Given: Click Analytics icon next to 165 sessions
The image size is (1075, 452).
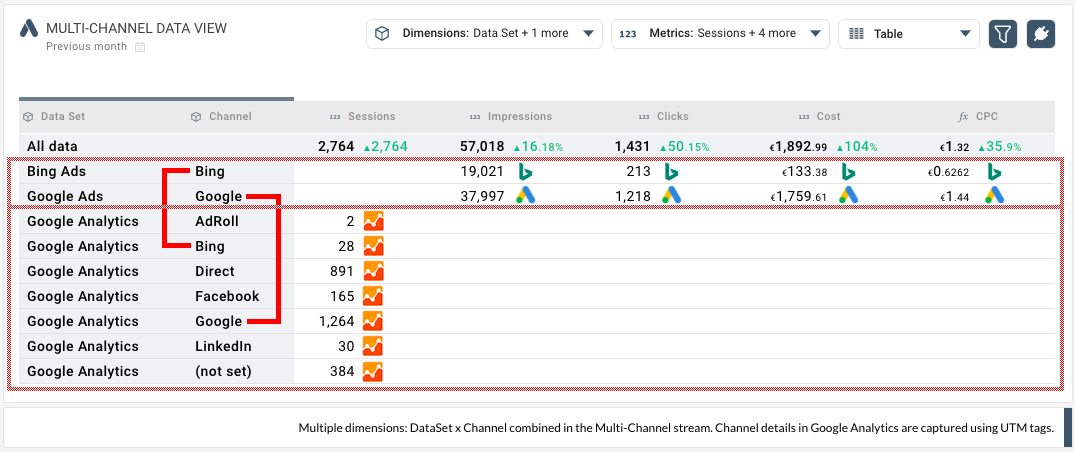Looking at the screenshot, I should coord(373,296).
